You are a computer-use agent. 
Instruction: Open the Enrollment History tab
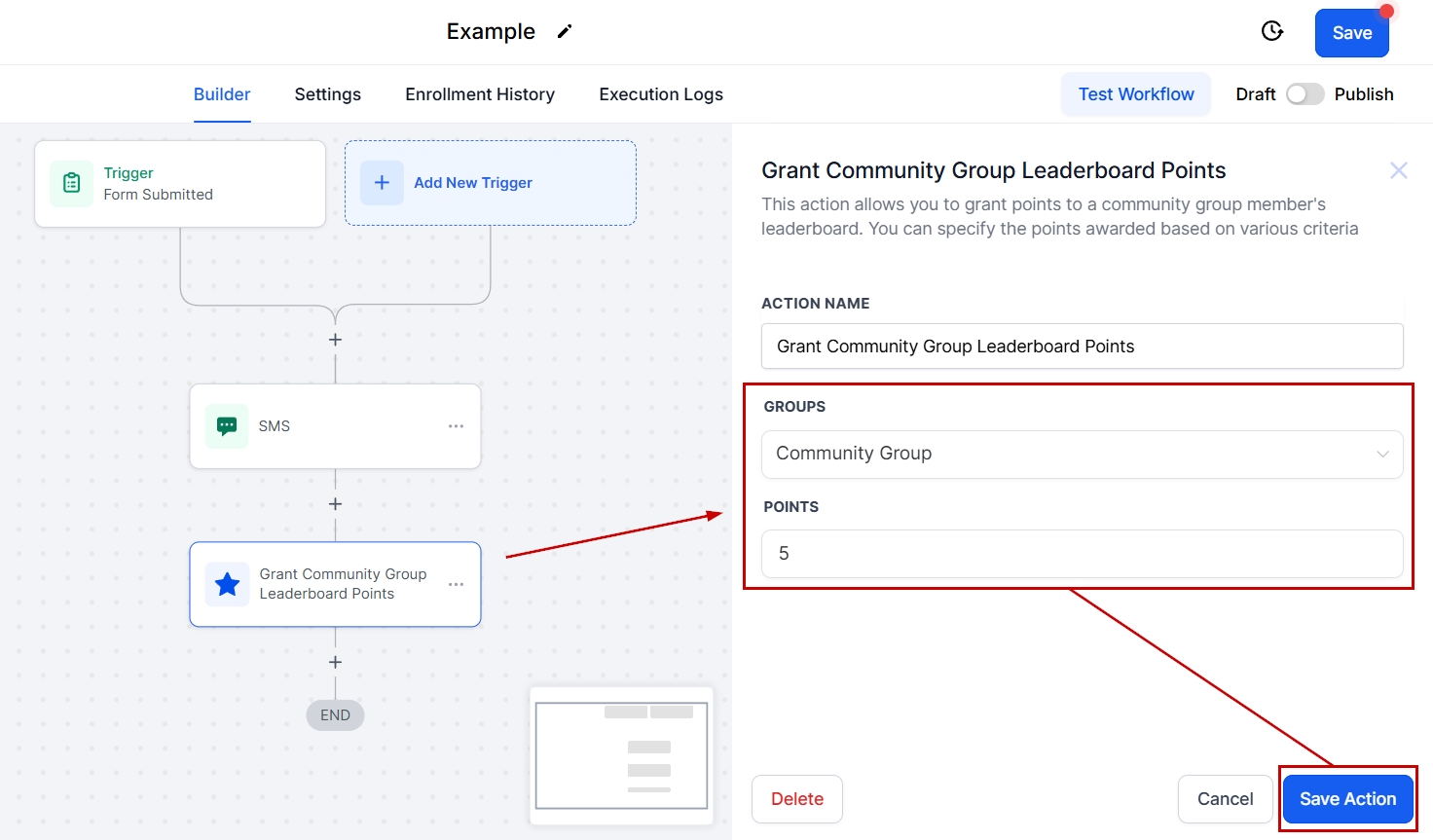pyautogui.click(x=480, y=94)
